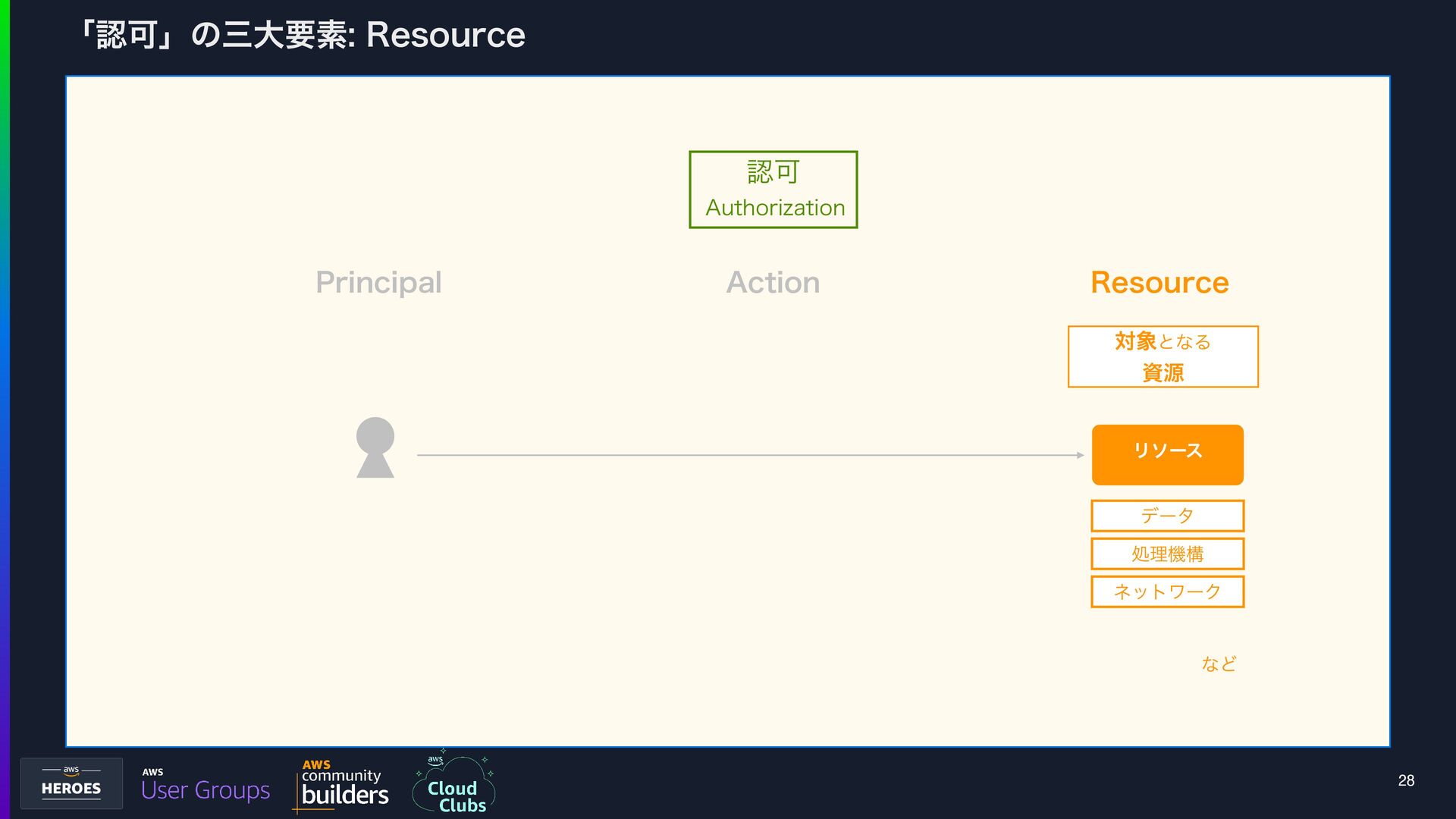Click the AWS User Groups logo
1456x819 pixels.
coord(206,785)
